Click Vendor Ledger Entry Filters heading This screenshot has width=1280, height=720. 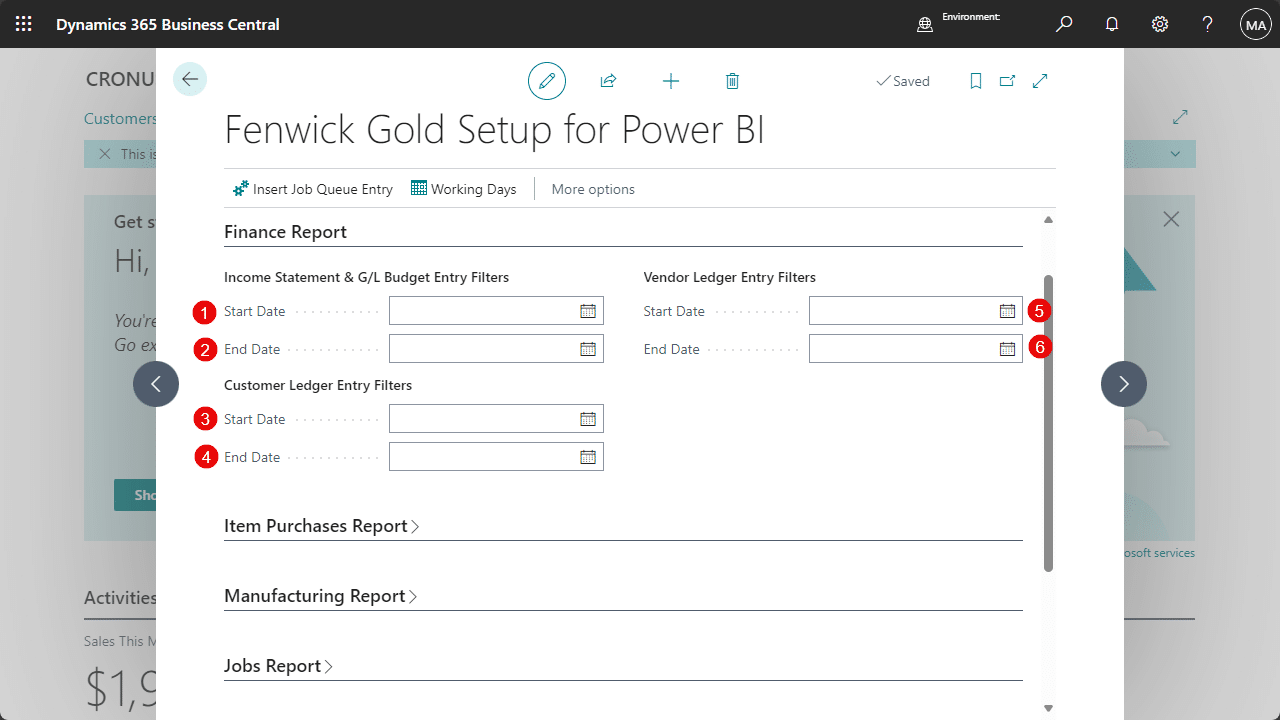point(730,277)
